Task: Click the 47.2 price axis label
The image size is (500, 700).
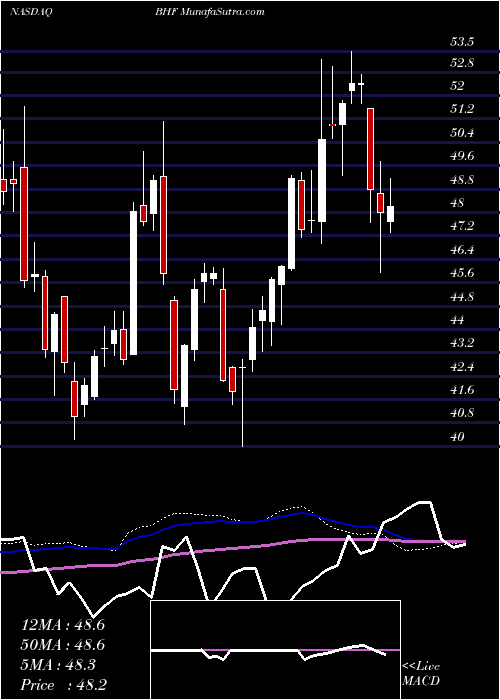Action: pyautogui.click(x=462, y=226)
